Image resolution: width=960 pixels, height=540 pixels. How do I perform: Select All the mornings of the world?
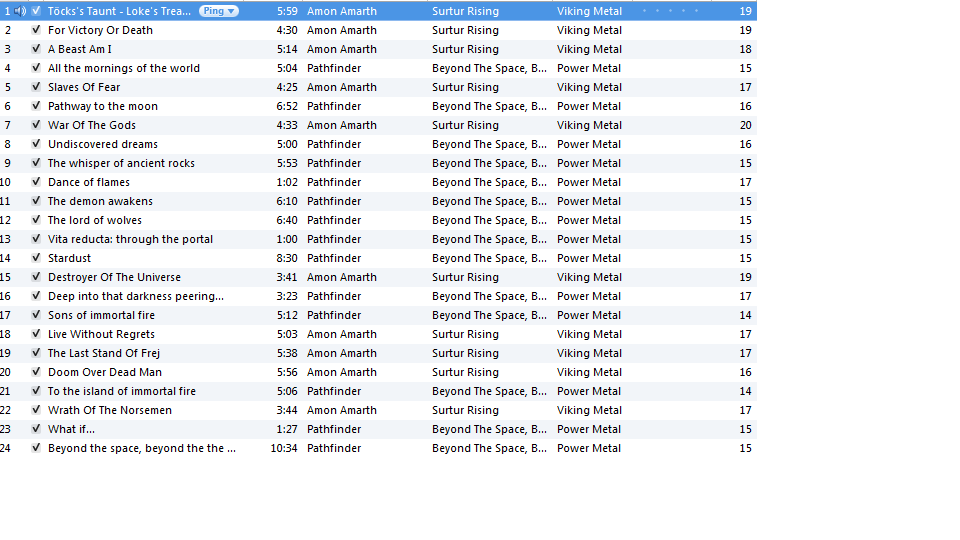[x=124, y=68]
